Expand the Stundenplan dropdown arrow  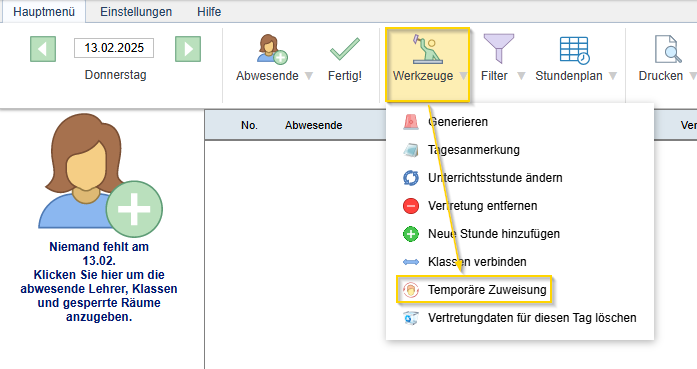(x=613, y=76)
